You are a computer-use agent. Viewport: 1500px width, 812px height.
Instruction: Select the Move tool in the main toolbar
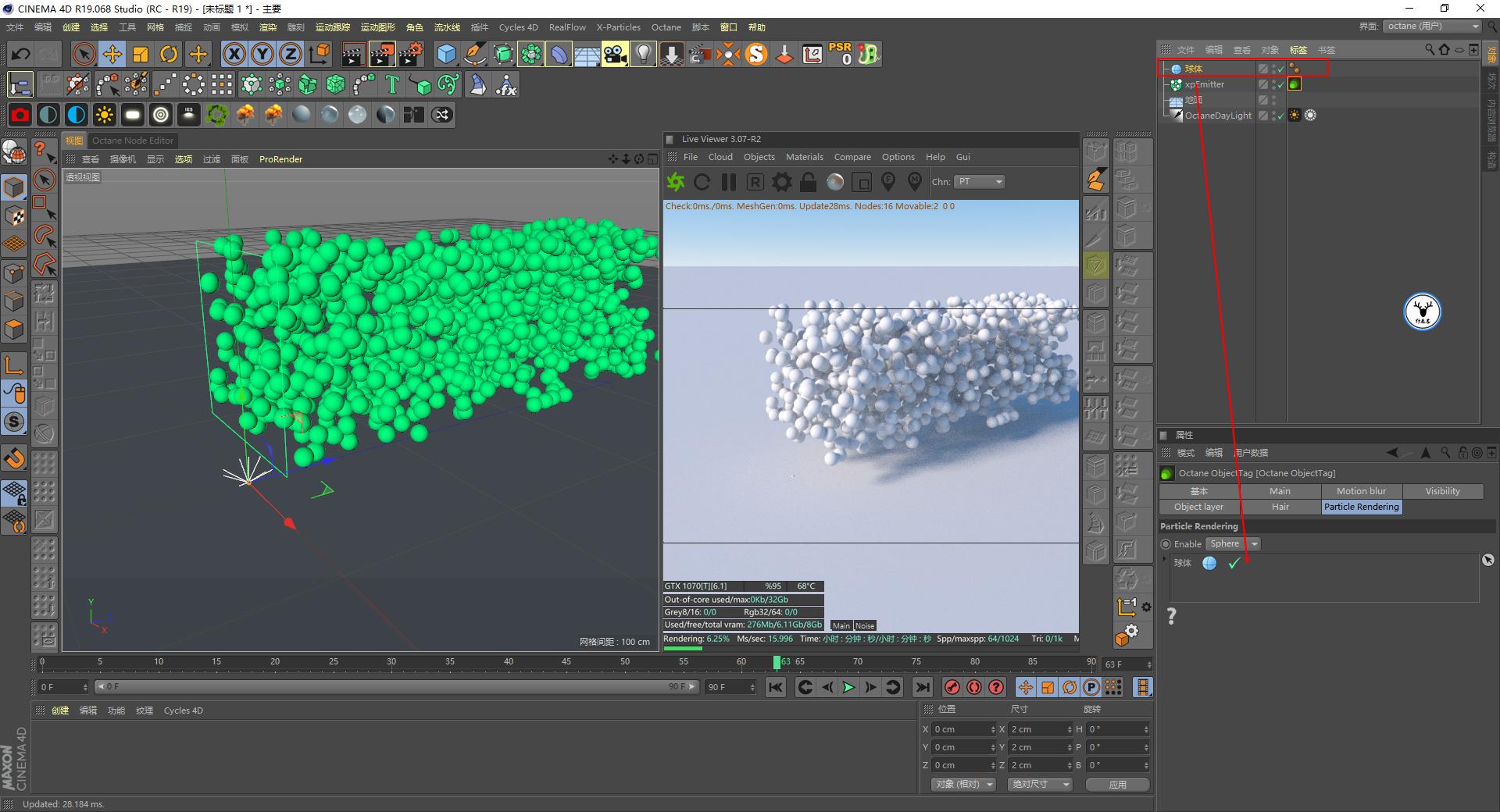[112, 54]
